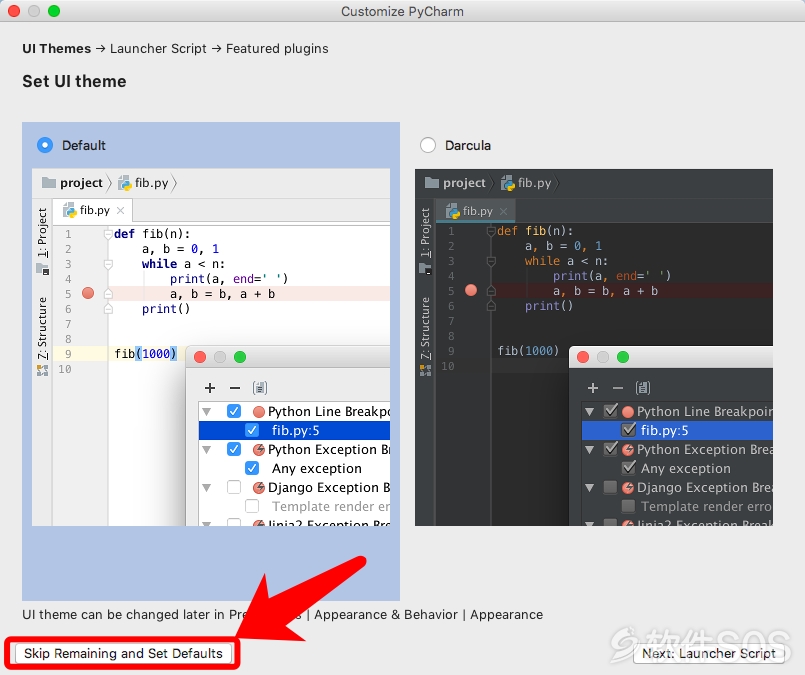Uncheck Python Exception checkbox in Default preview
805x675 pixels.
[x=234, y=449]
